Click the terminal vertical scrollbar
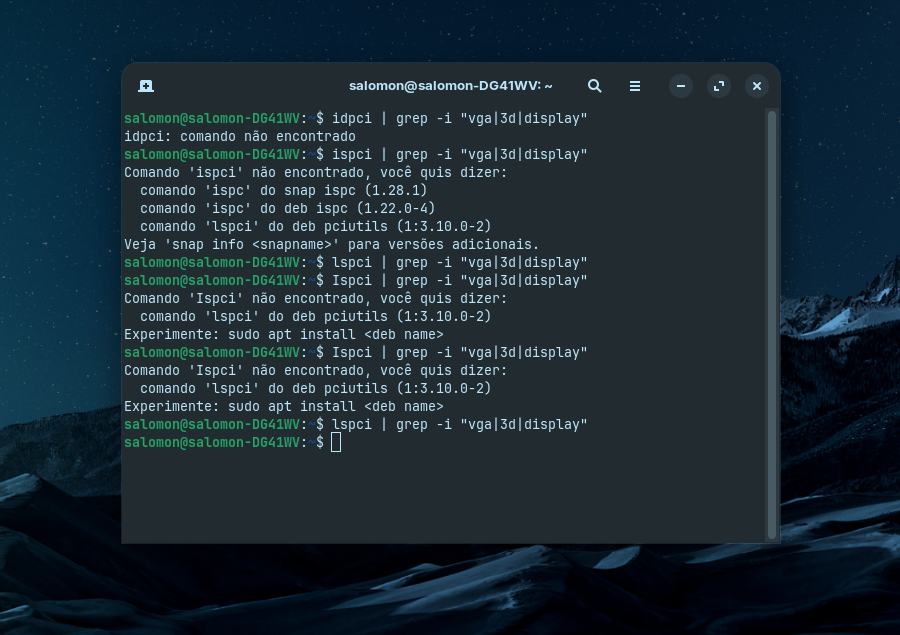This screenshot has height=635, width=900. (x=771, y=320)
